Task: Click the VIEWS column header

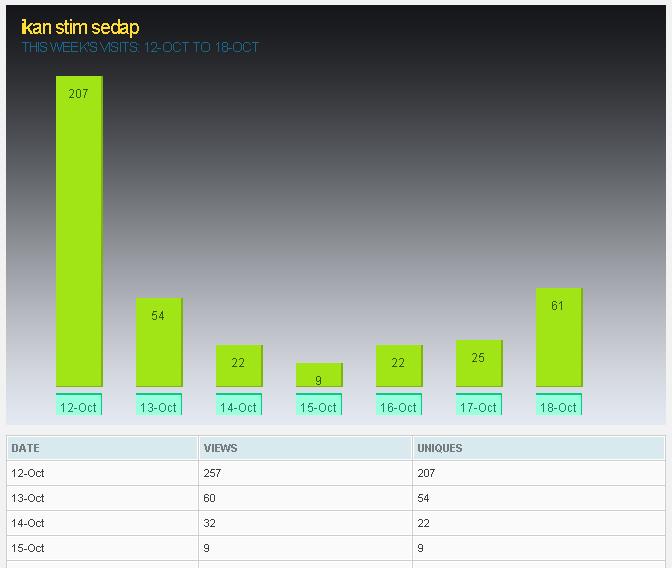Action: pos(306,448)
